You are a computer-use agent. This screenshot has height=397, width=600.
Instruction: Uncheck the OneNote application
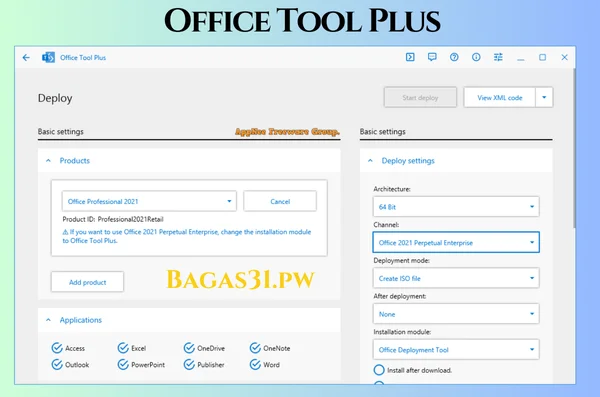[255, 348]
